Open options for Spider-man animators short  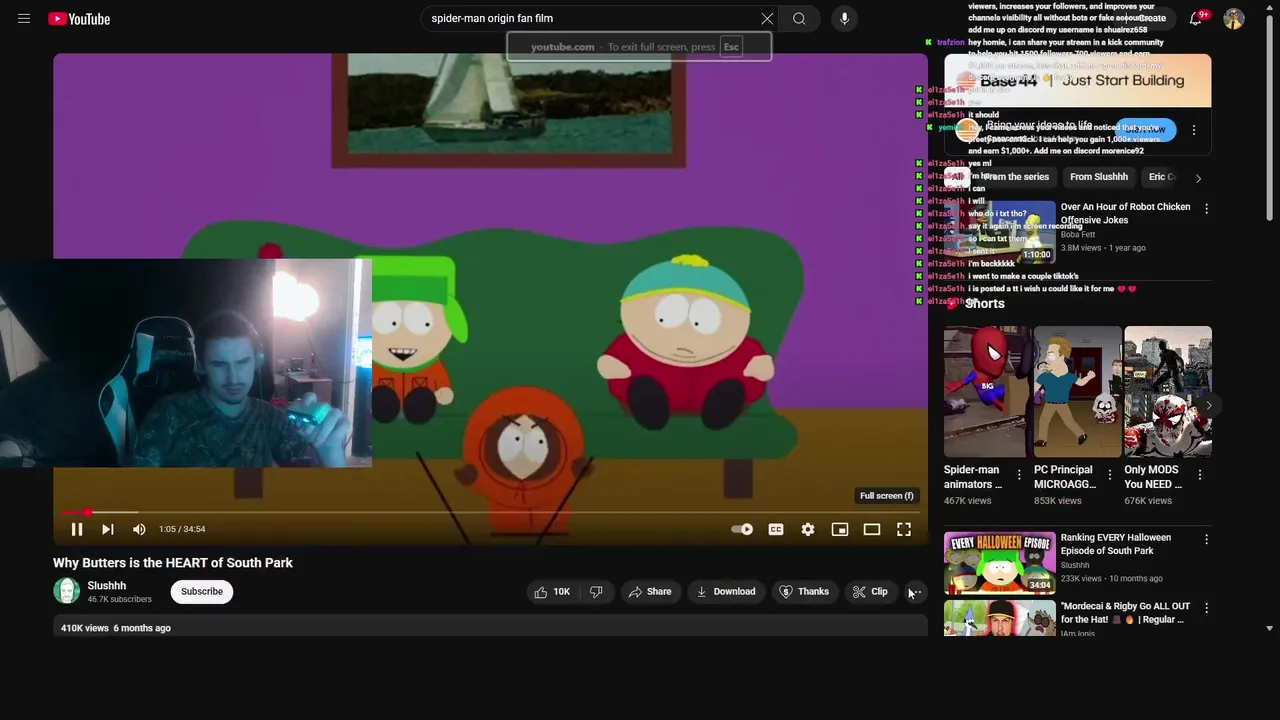(x=1019, y=475)
